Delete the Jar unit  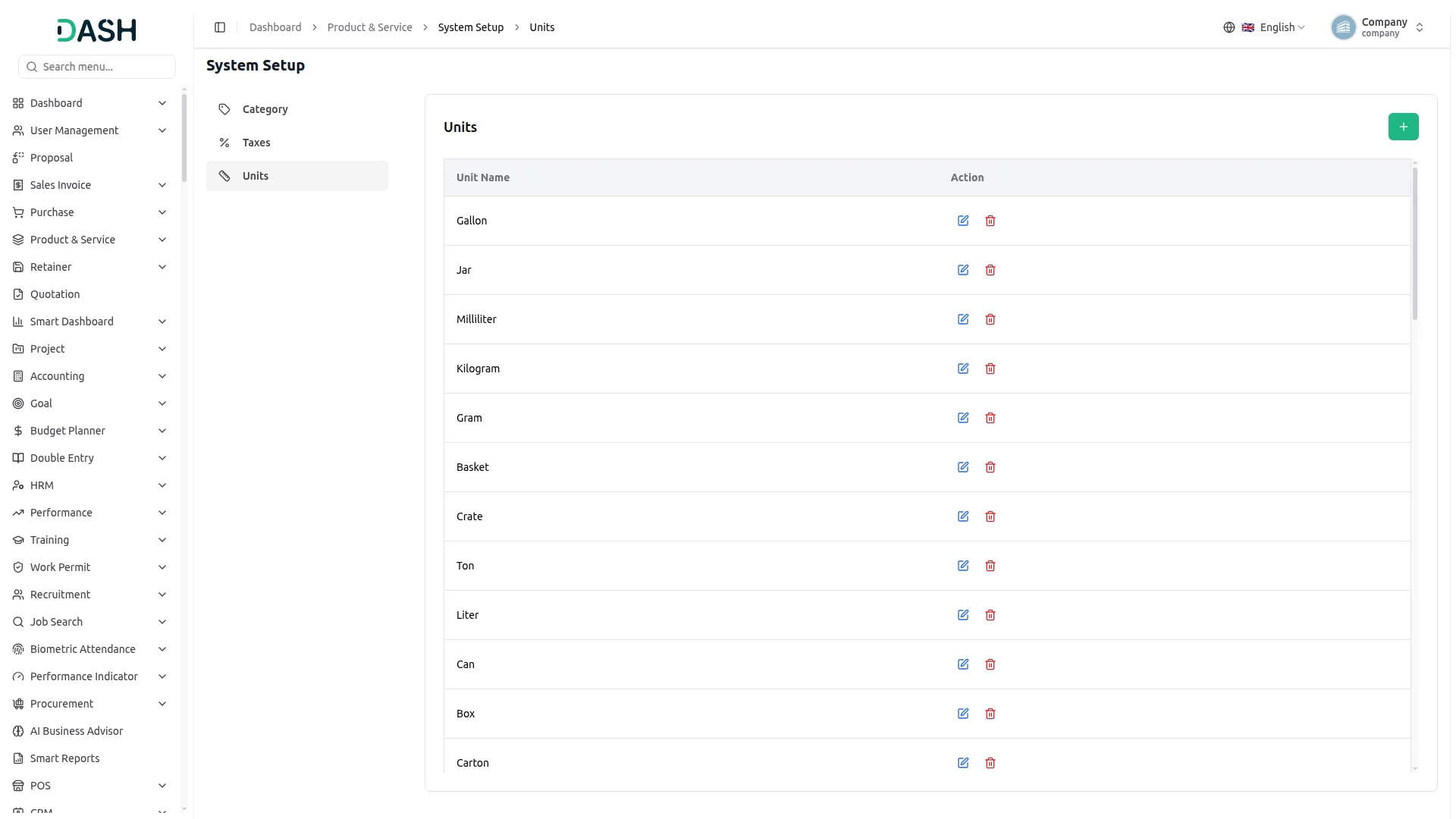990,270
